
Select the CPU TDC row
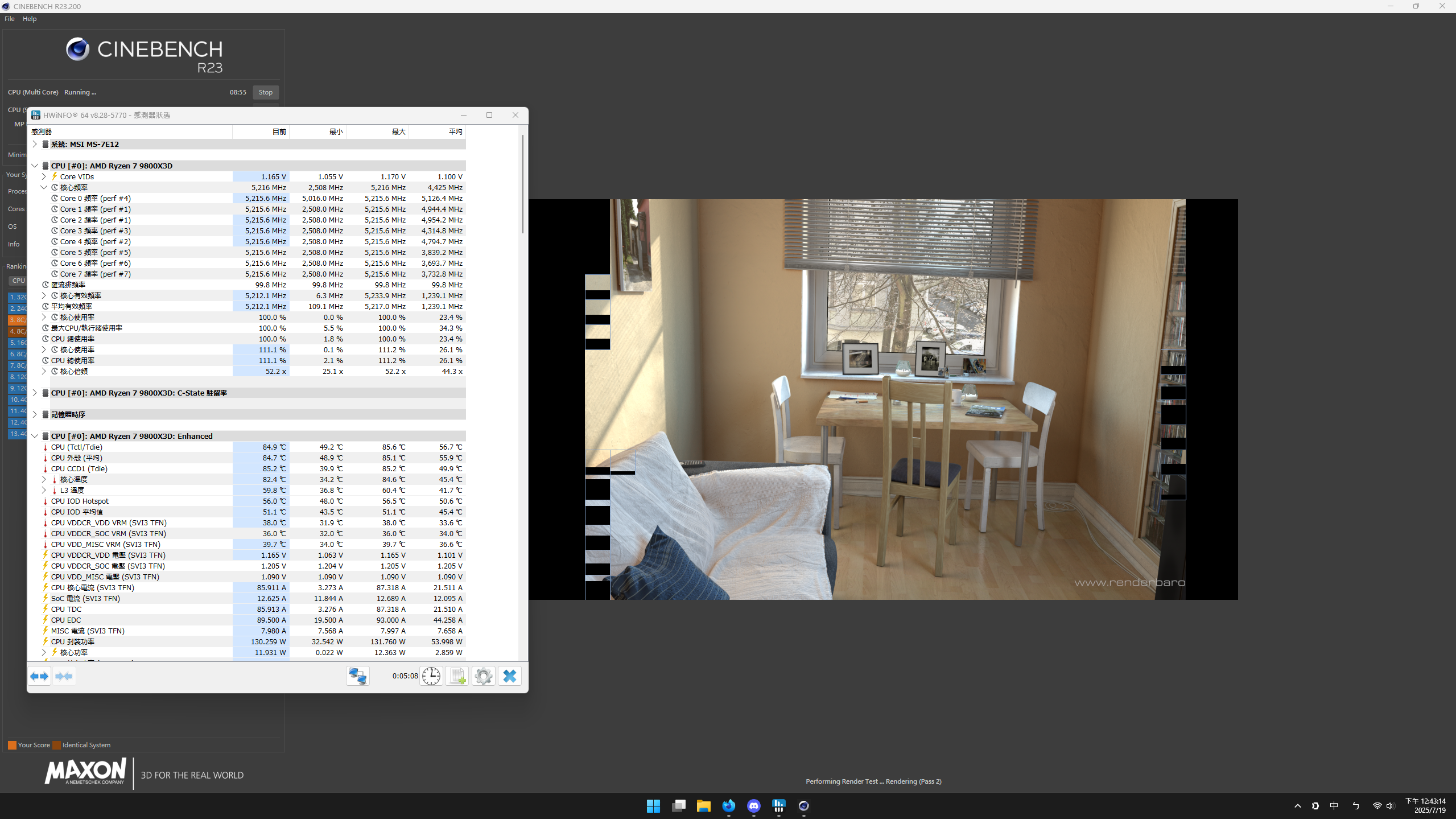click(247, 609)
